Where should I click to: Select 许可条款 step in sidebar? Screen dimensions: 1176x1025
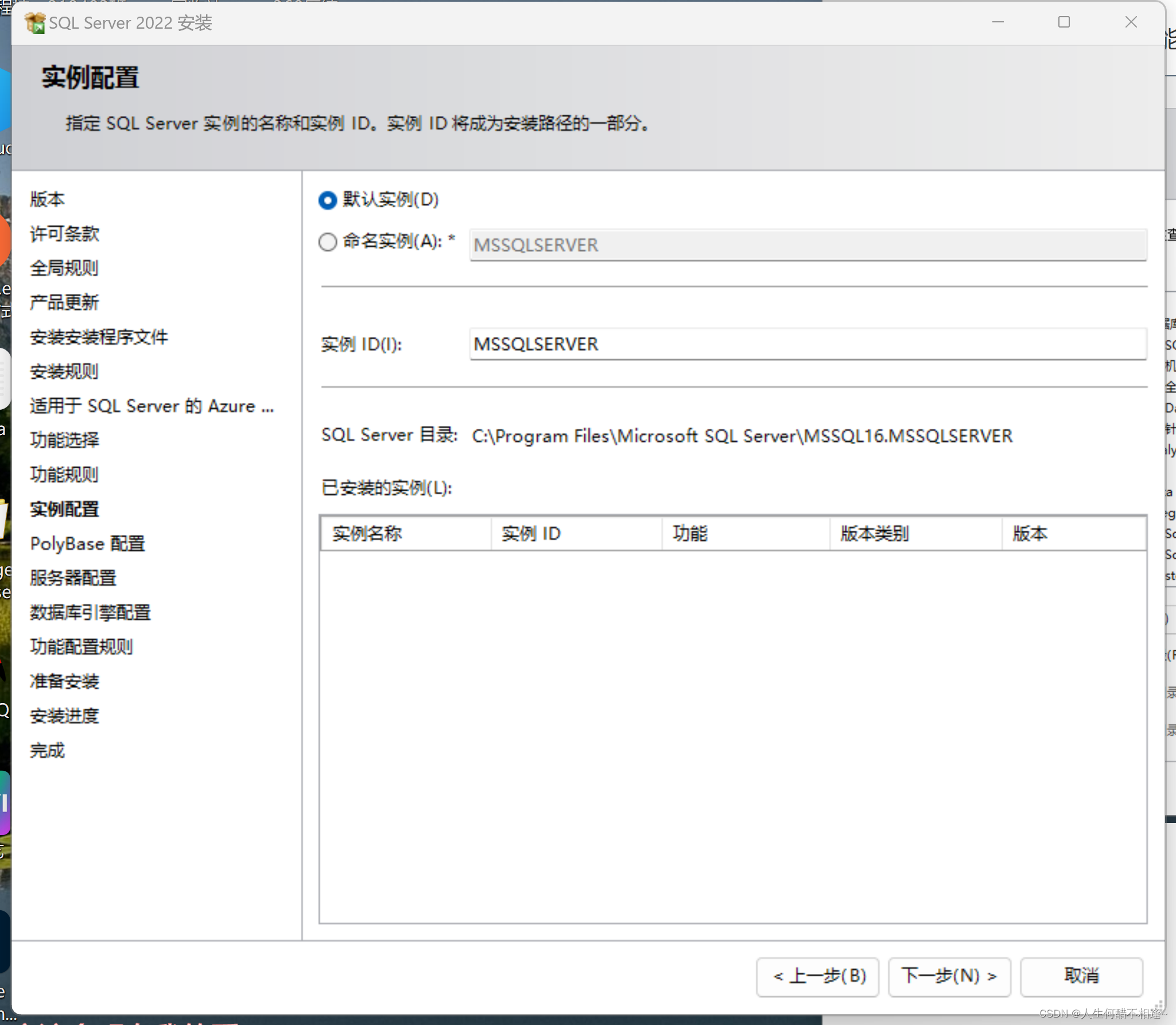[65, 234]
